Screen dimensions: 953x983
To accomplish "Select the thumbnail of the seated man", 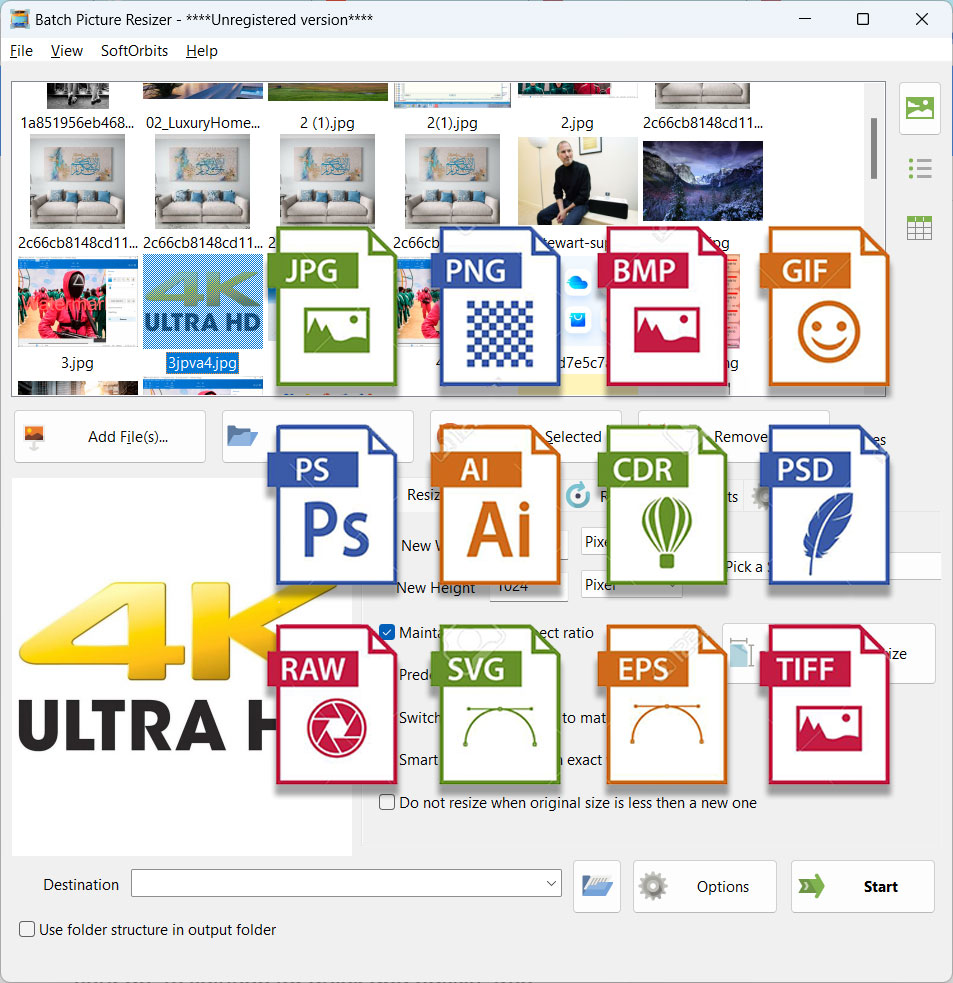I will coord(577,181).
